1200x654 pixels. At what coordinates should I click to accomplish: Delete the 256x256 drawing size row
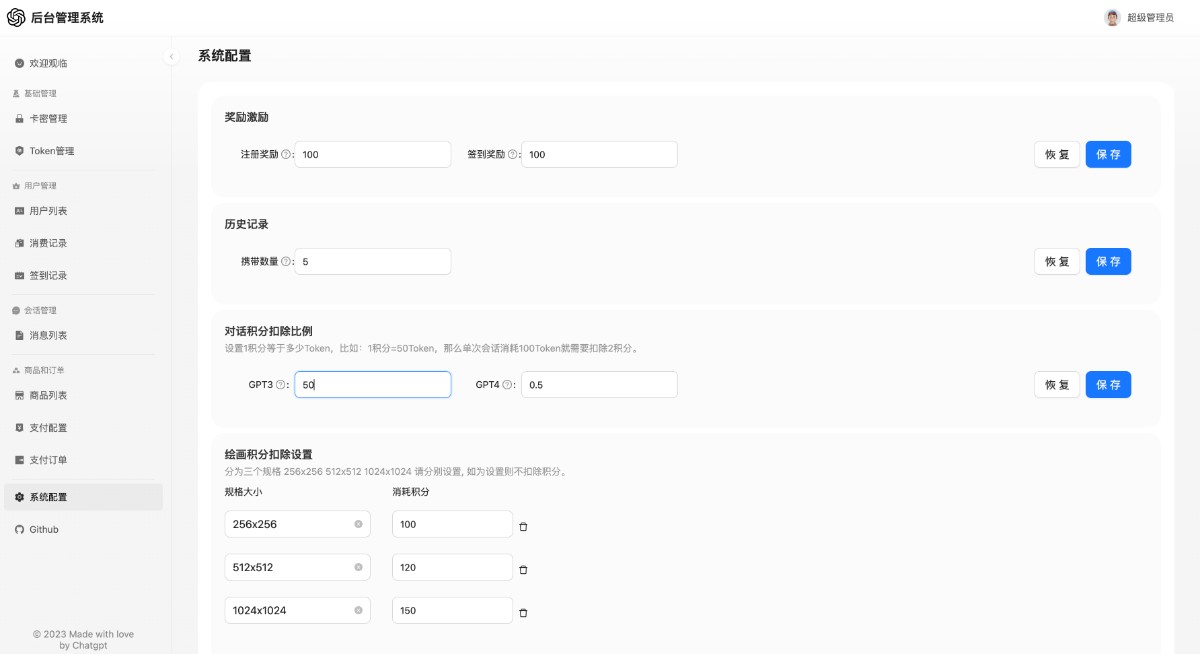pos(523,526)
